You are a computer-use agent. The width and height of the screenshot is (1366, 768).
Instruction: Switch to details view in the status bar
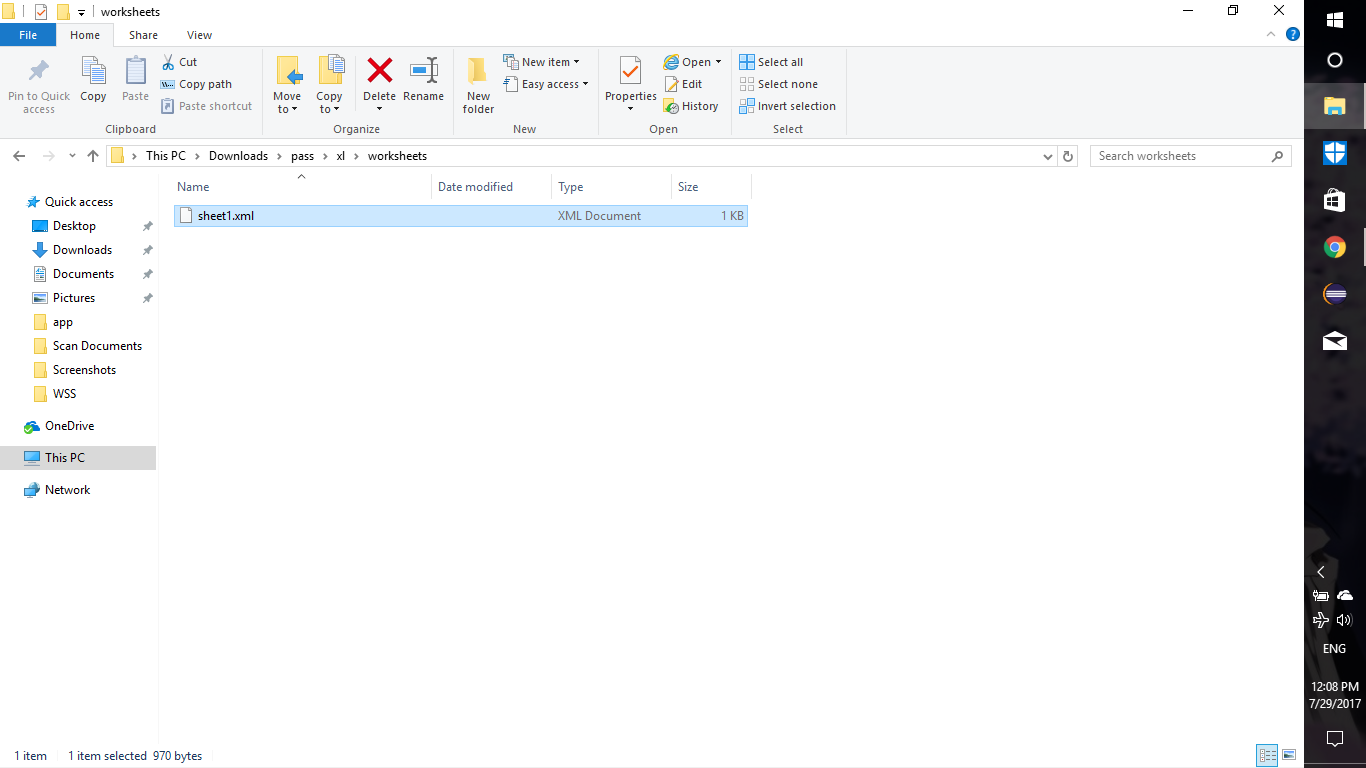[x=1267, y=755]
